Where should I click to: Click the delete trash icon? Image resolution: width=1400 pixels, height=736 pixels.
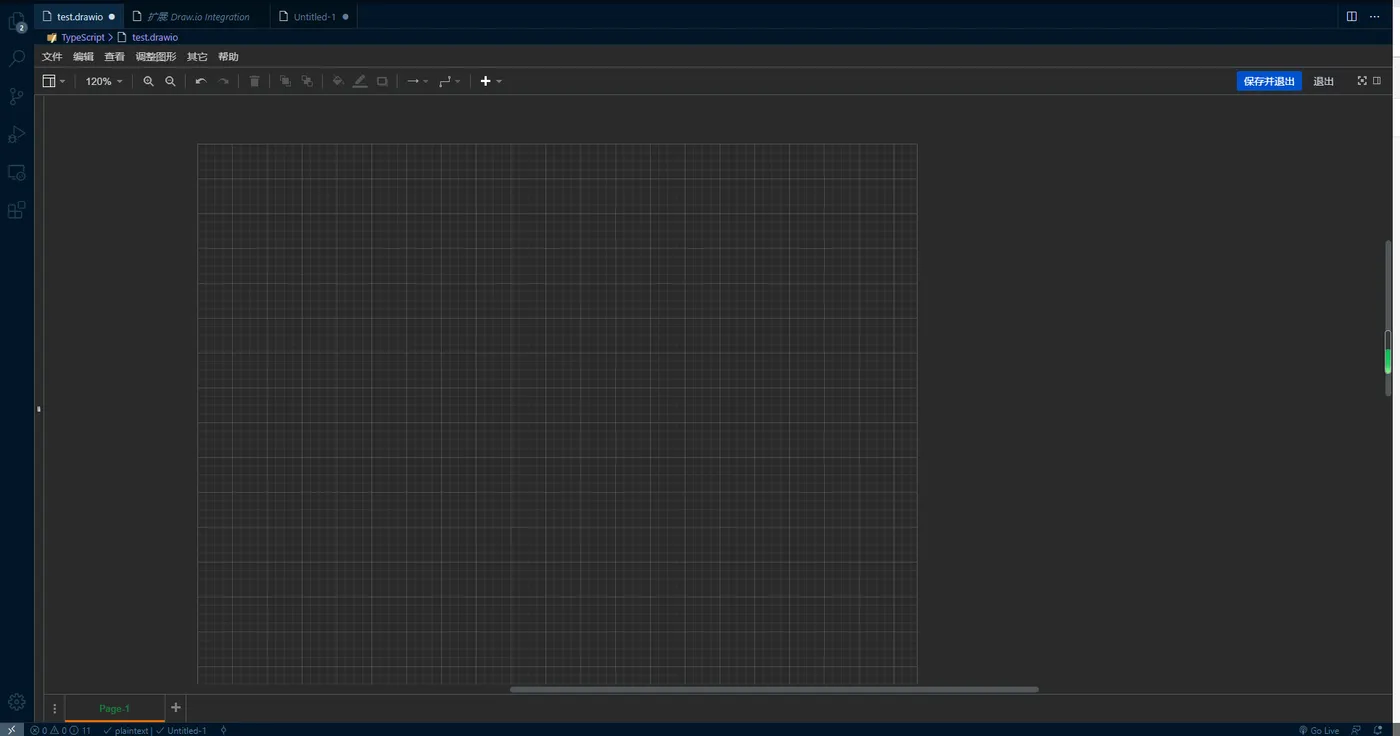254,81
